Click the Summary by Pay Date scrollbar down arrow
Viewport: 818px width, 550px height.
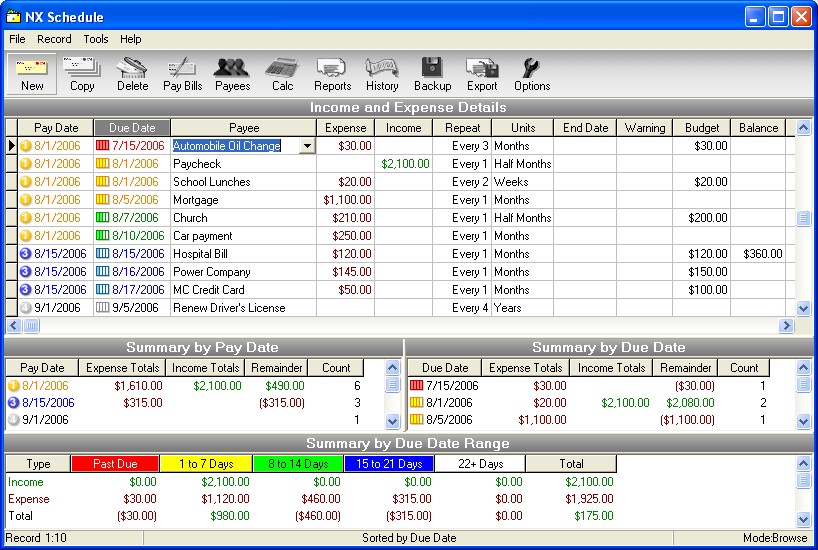[x=392, y=421]
